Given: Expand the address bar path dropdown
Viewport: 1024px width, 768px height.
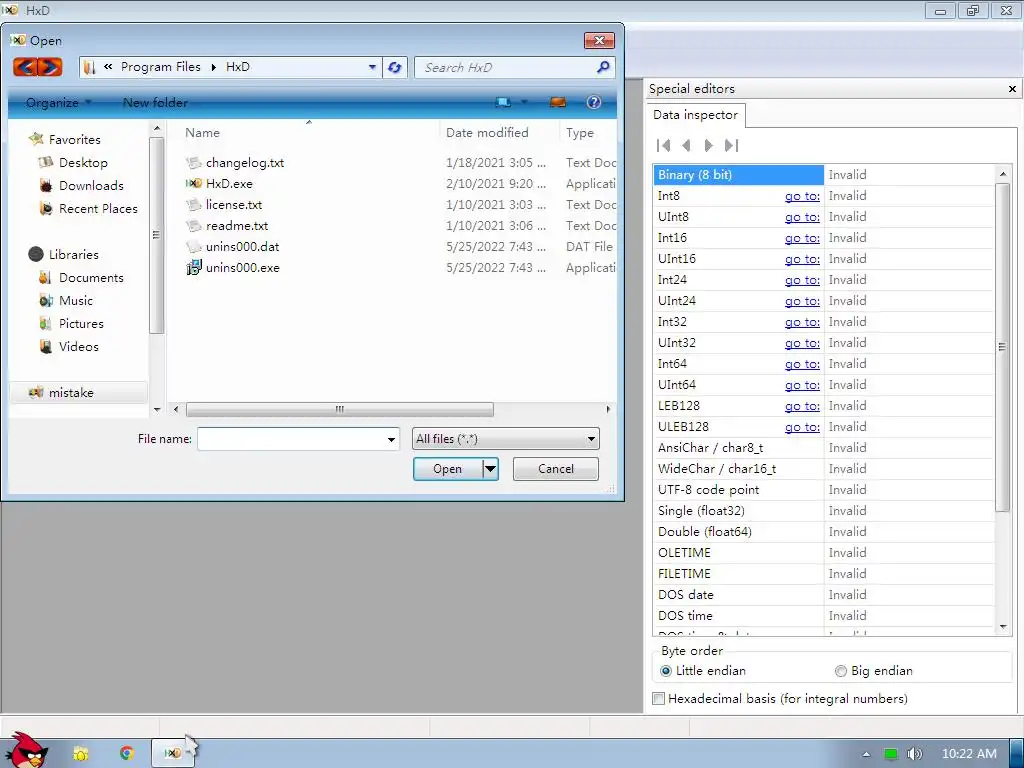Looking at the screenshot, I should pos(372,67).
